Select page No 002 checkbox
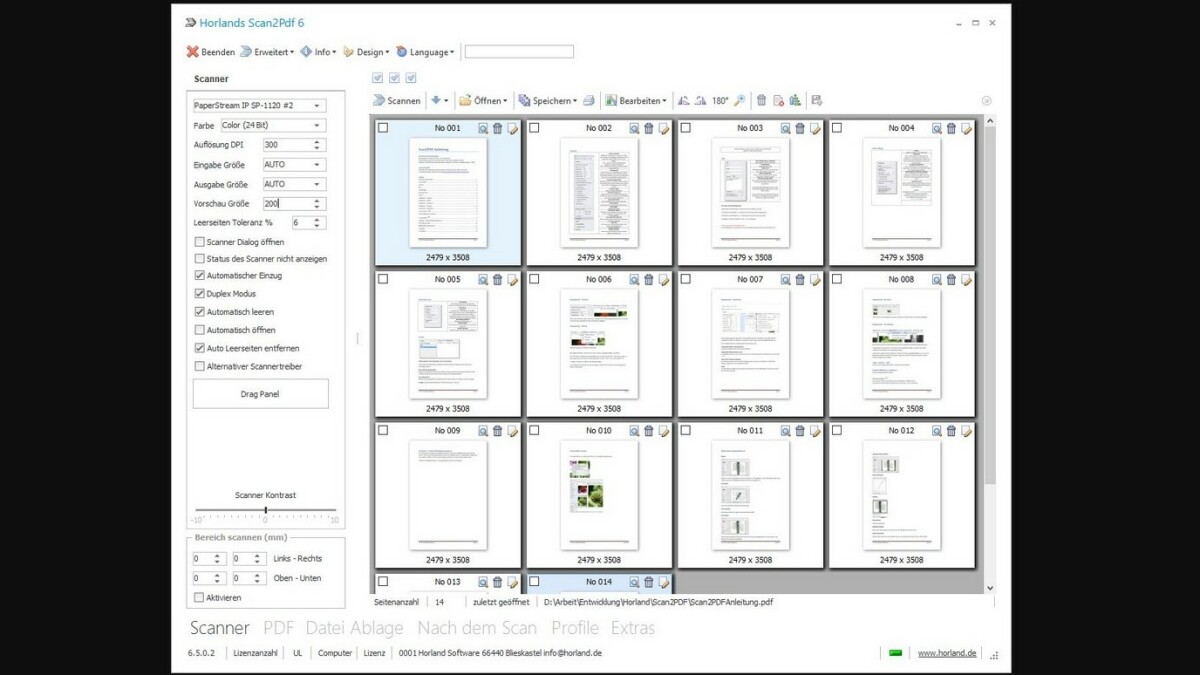1200x675 pixels. click(x=534, y=128)
